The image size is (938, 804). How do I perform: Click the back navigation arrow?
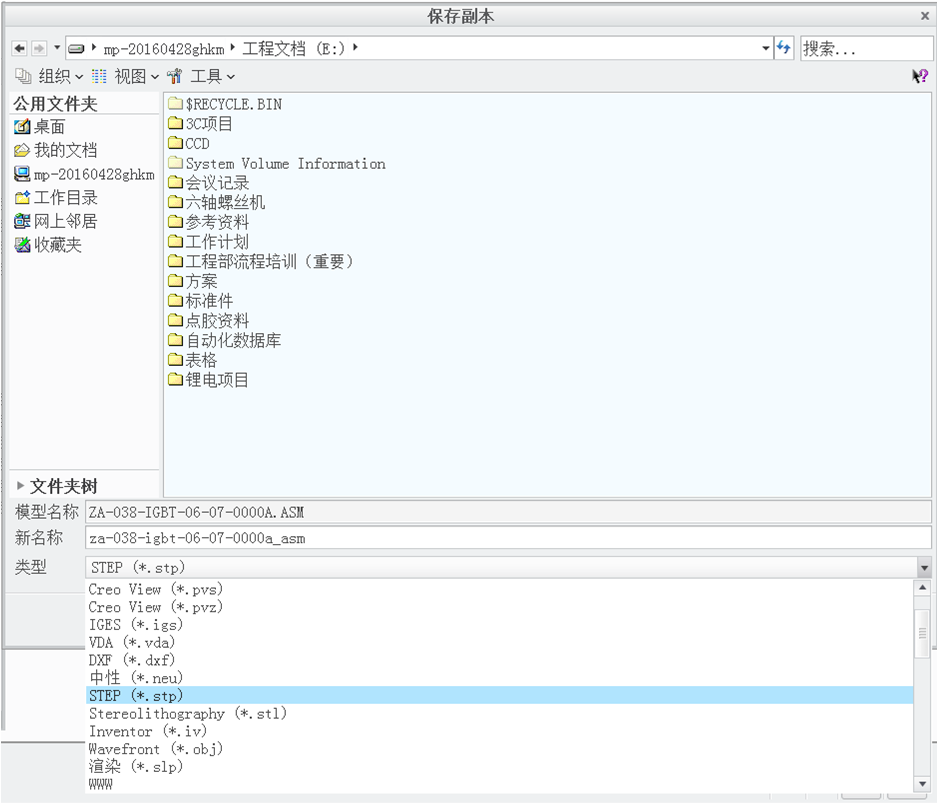click(20, 48)
